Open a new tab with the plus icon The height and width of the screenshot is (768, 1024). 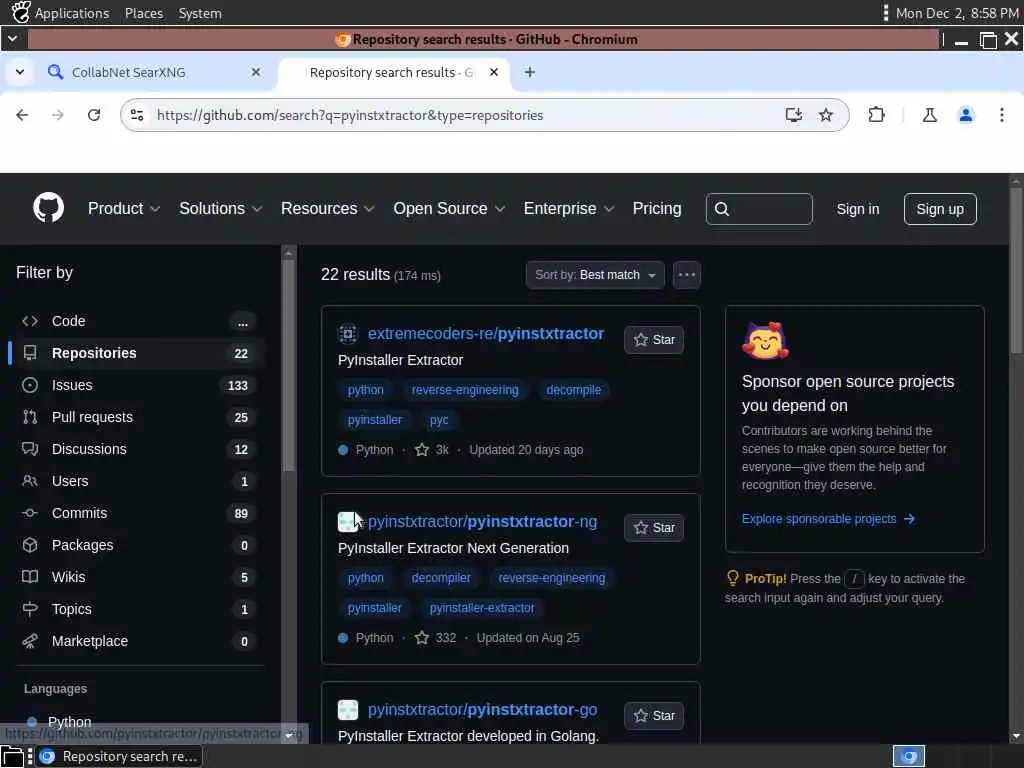tap(530, 72)
